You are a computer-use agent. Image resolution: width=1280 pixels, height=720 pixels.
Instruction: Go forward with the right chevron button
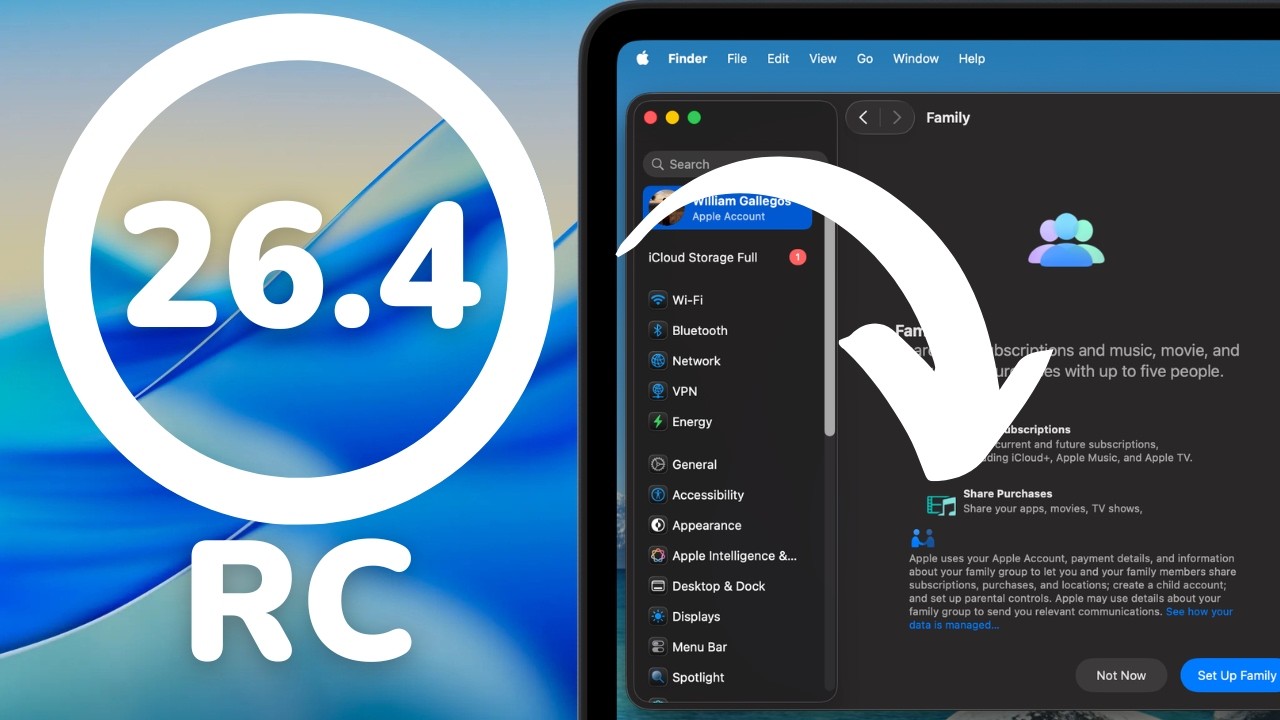tap(897, 117)
